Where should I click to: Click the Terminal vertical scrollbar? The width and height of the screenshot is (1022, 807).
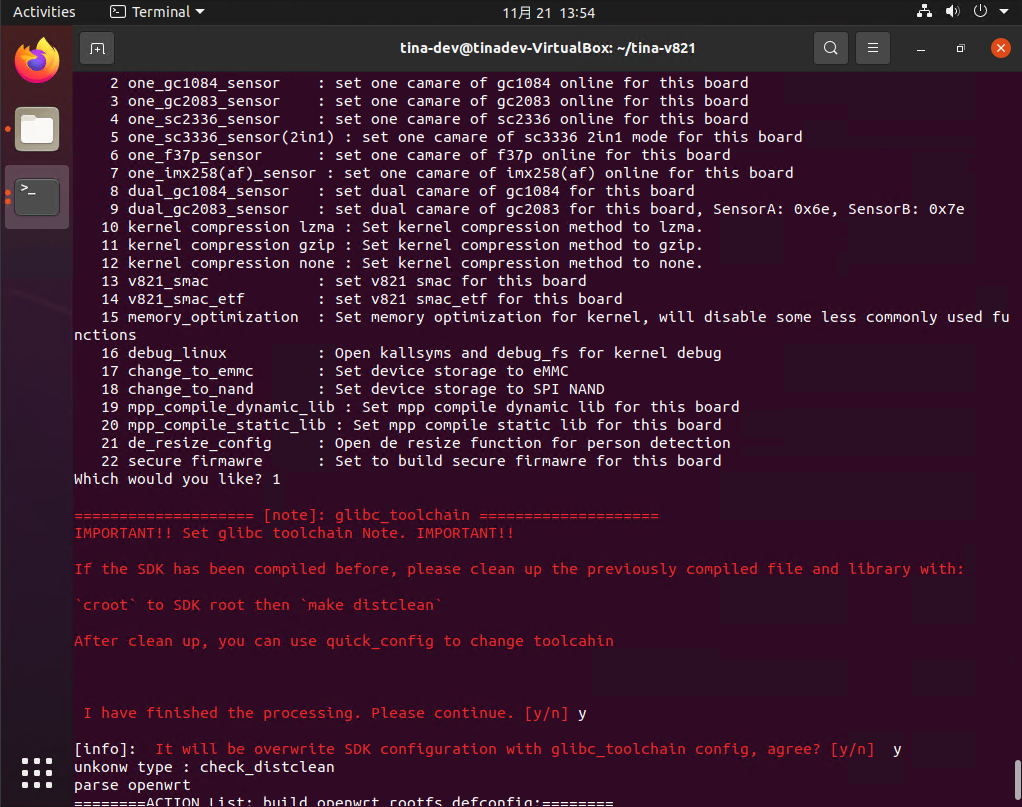coord(1017,777)
